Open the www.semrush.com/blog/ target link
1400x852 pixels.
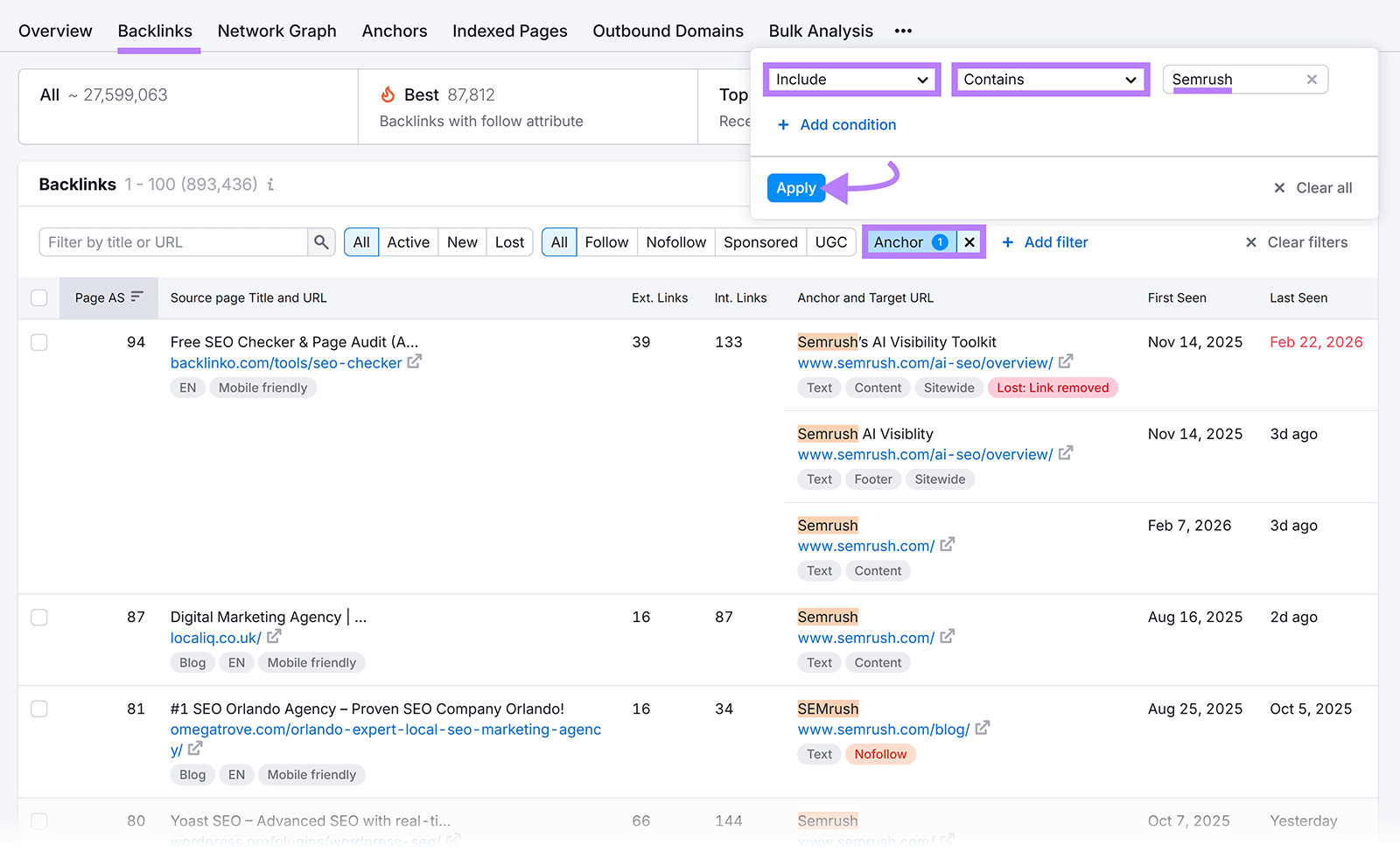point(884,730)
